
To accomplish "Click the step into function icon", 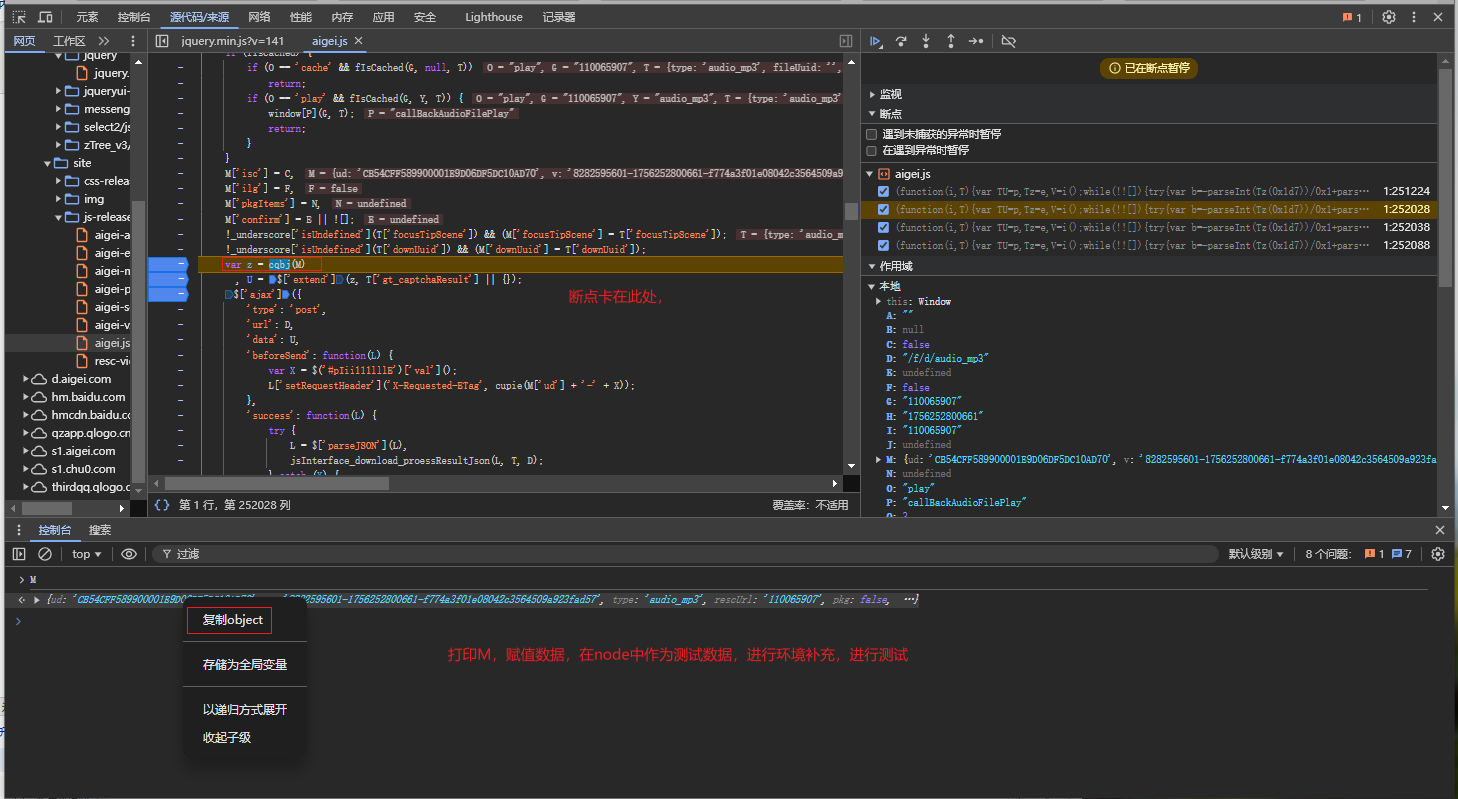I will [926, 41].
